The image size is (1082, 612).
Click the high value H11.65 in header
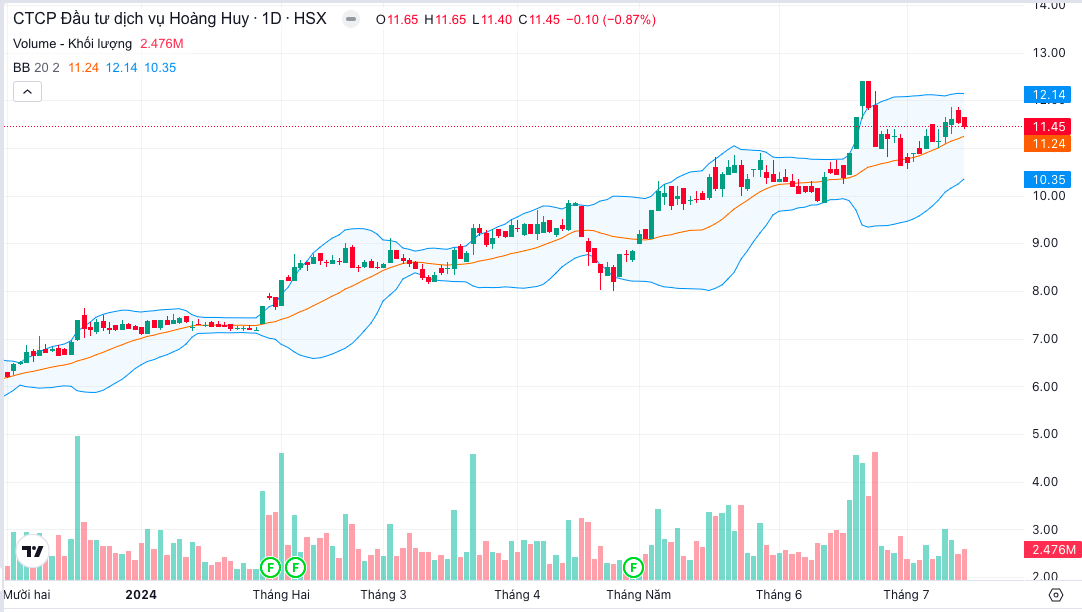click(445, 20)
